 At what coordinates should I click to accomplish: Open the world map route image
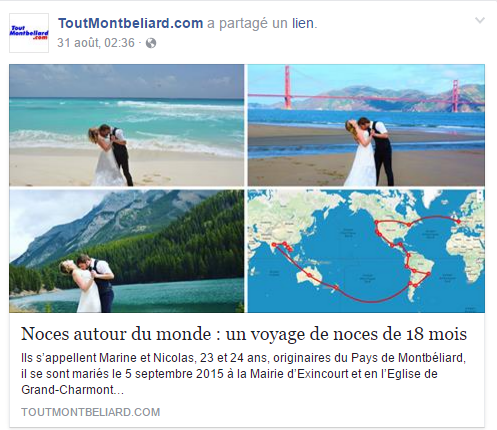tap(366, 251)
